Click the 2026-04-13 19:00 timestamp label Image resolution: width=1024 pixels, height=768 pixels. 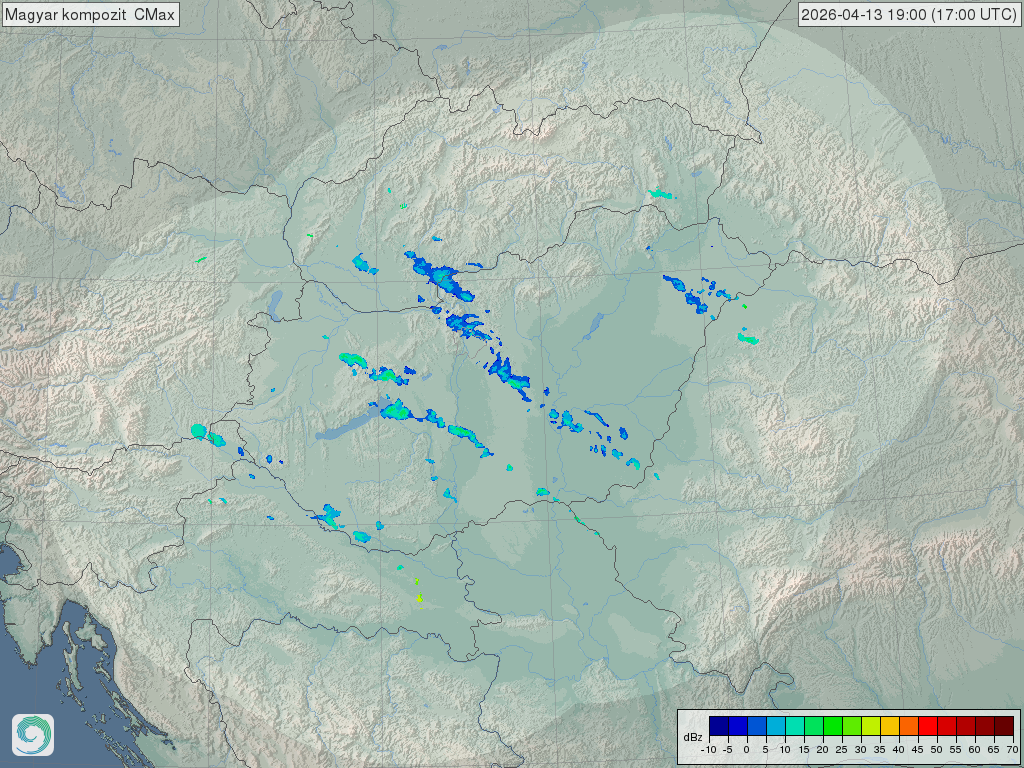point(909,15)
